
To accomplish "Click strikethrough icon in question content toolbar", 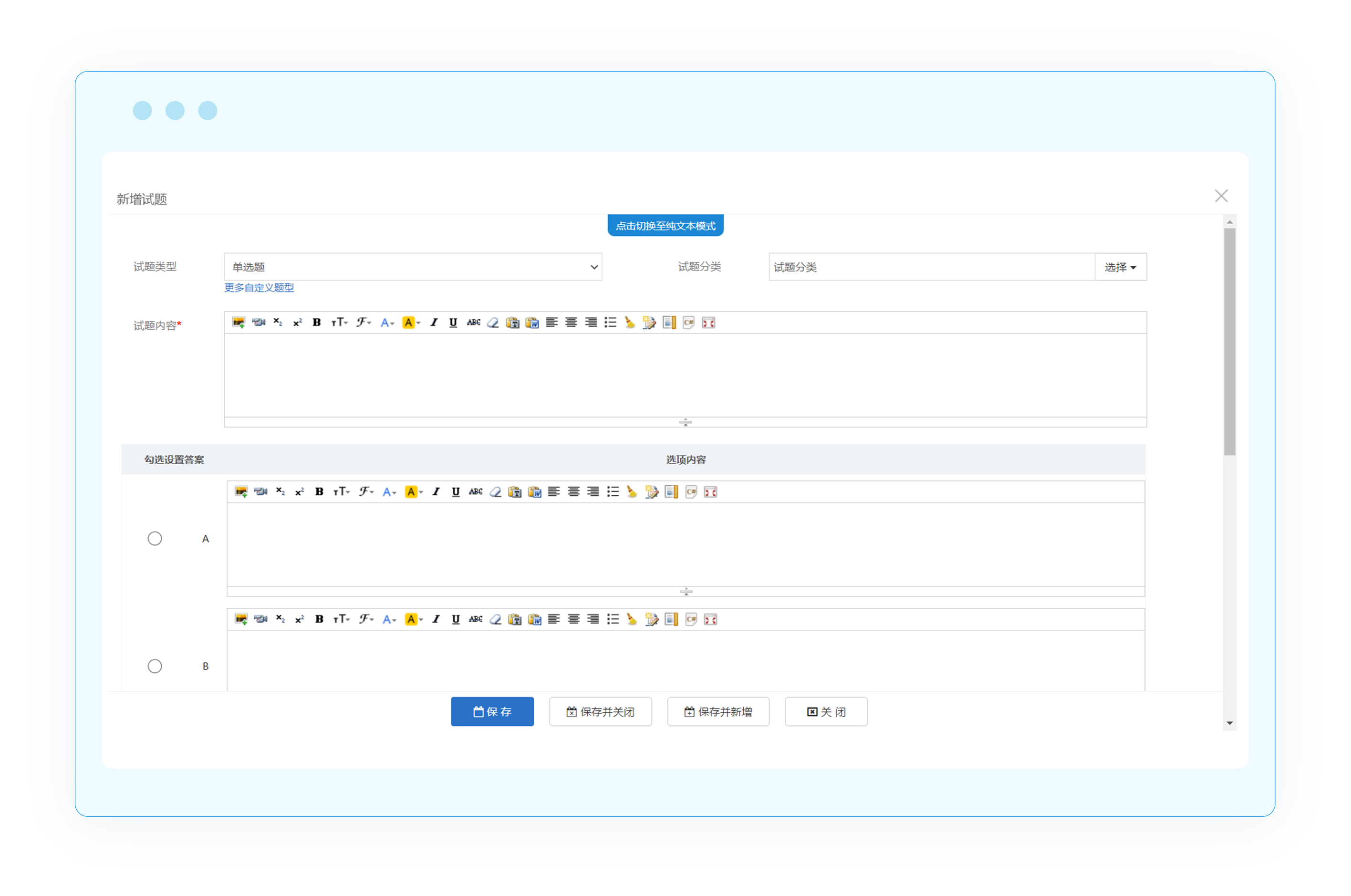I will point(473,323).
